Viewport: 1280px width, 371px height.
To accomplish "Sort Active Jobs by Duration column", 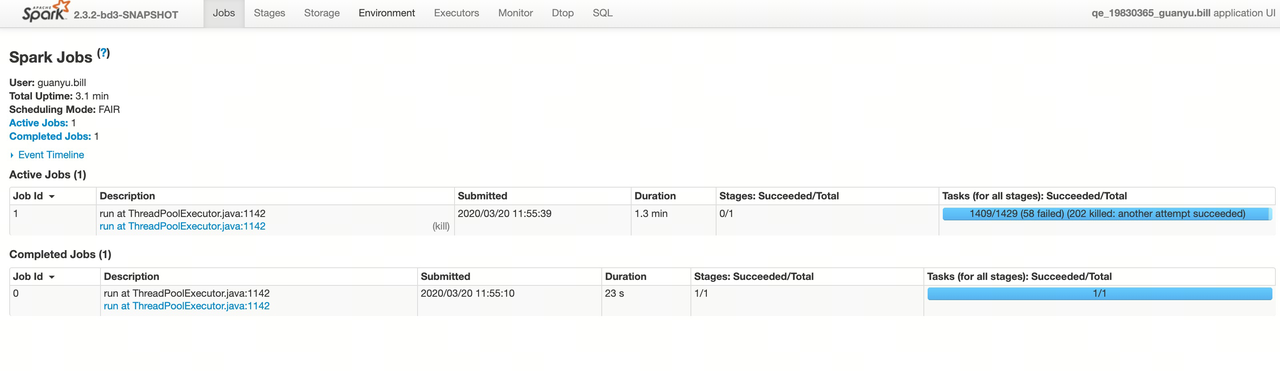I will coord(655,196).
